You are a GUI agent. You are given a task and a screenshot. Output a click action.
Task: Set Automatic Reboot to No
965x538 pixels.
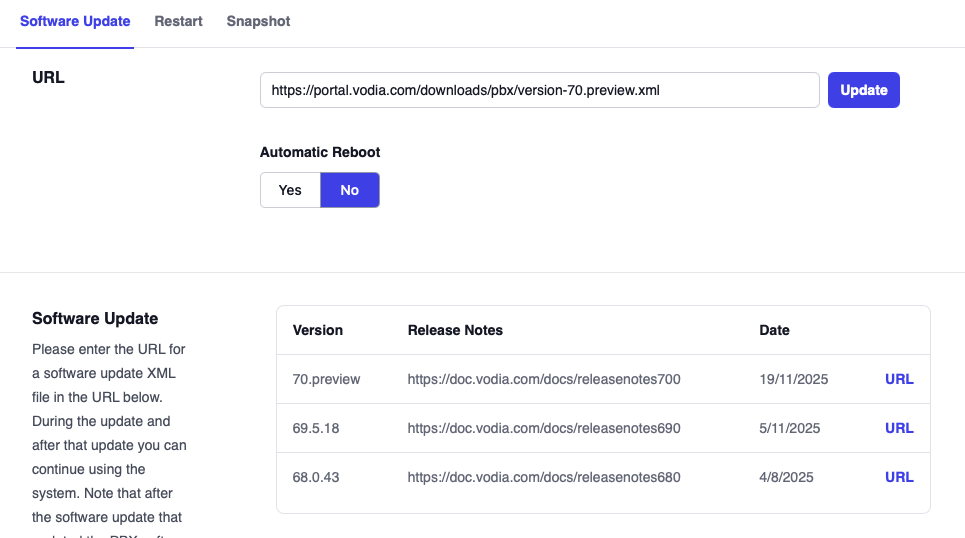pyautogui.click(x=349, y=190)
